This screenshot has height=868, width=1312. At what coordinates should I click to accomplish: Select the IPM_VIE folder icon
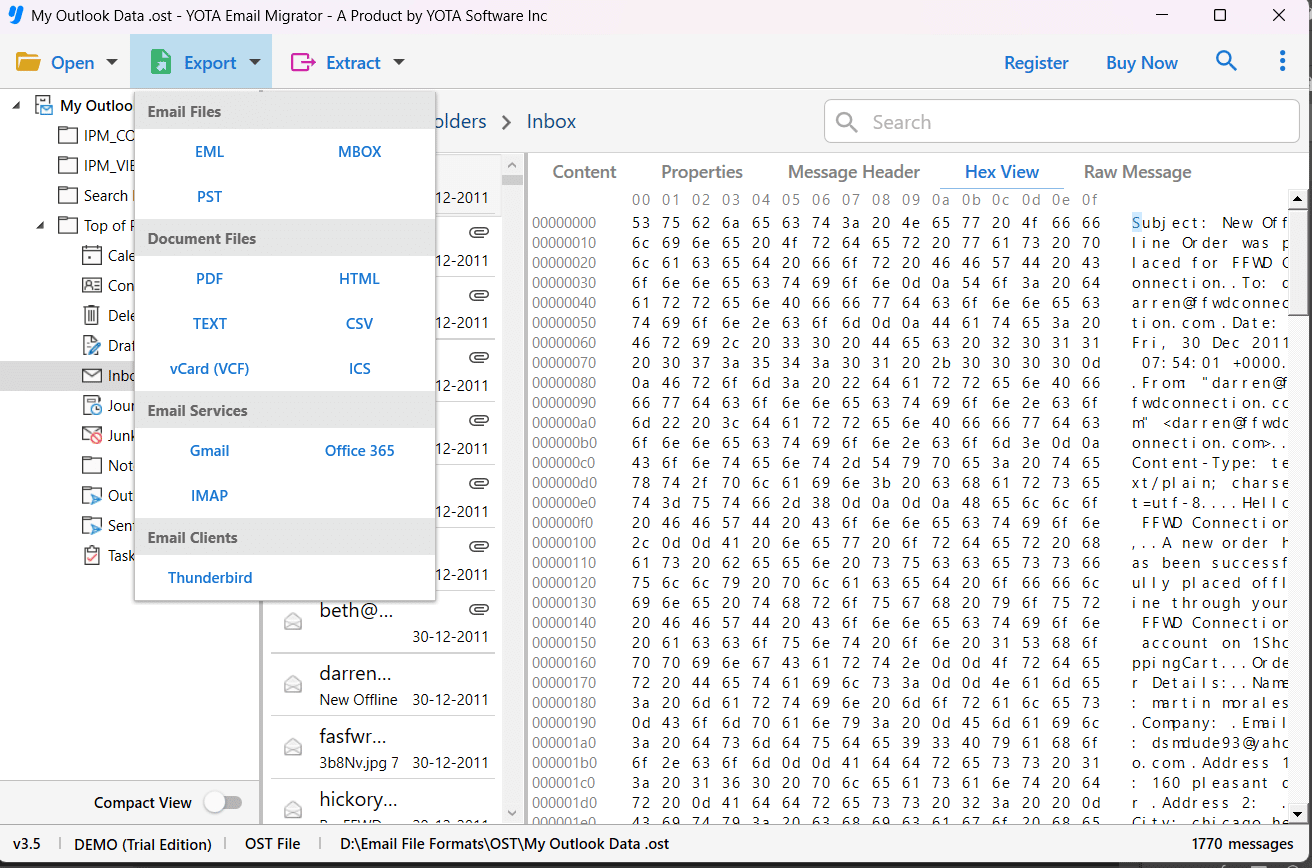[x=67, y=165]
